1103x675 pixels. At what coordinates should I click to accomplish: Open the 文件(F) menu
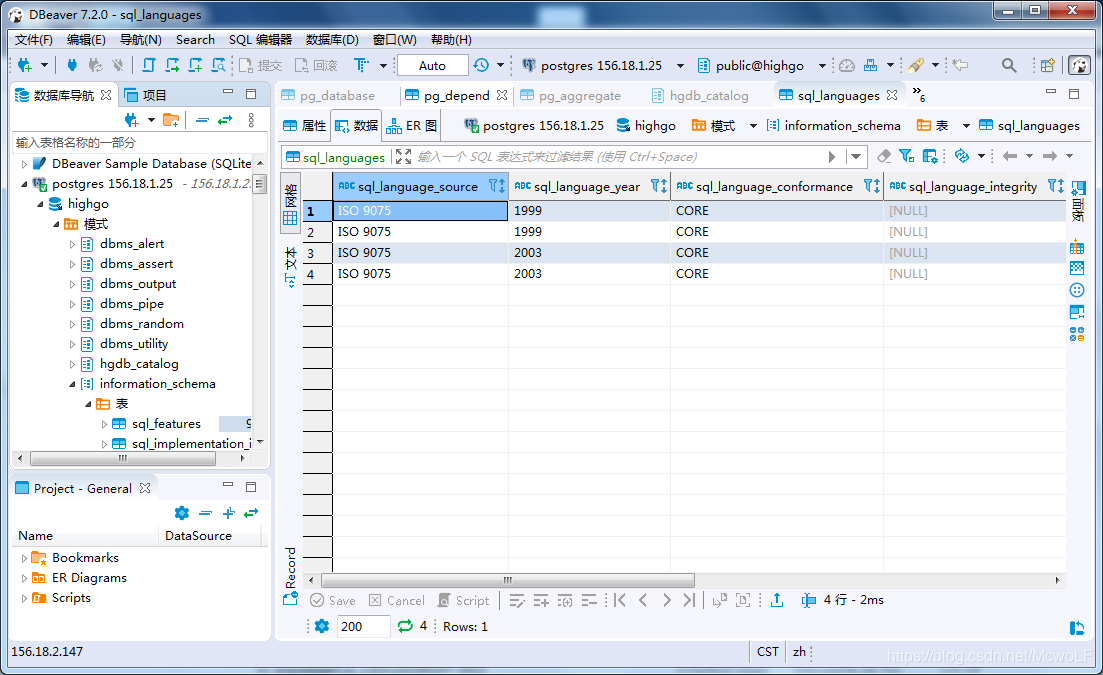coord(34,39)
